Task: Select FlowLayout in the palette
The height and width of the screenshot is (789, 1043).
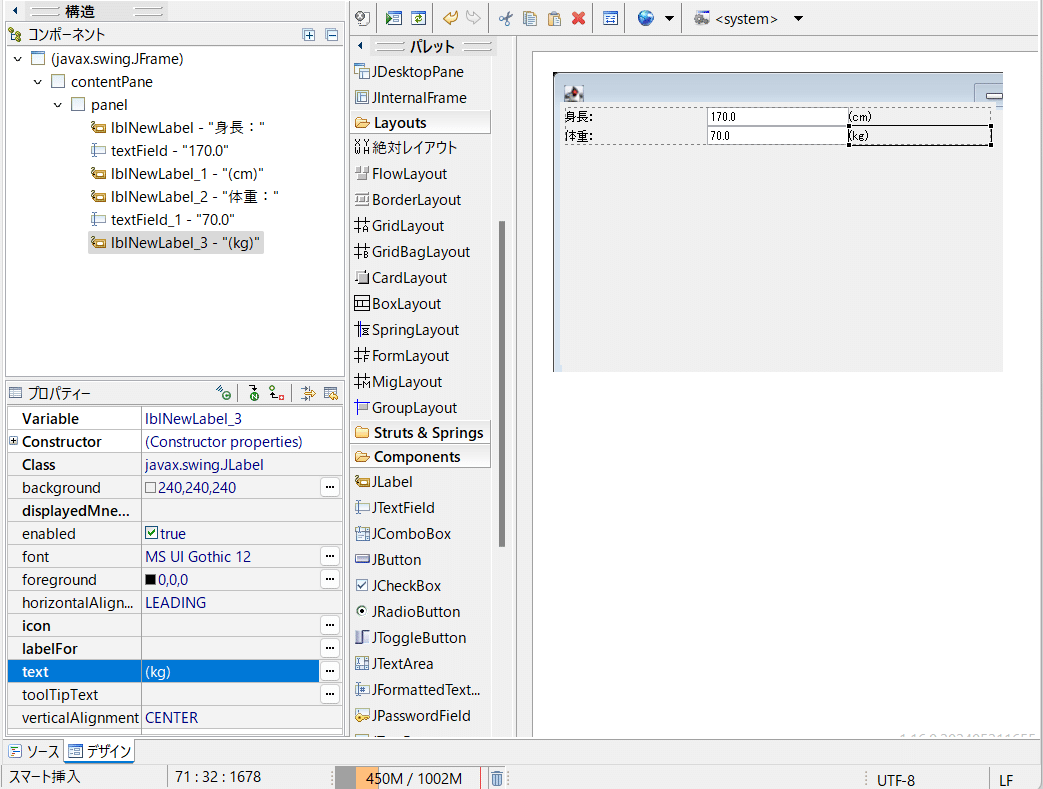Action: click(x=400, y=174)
